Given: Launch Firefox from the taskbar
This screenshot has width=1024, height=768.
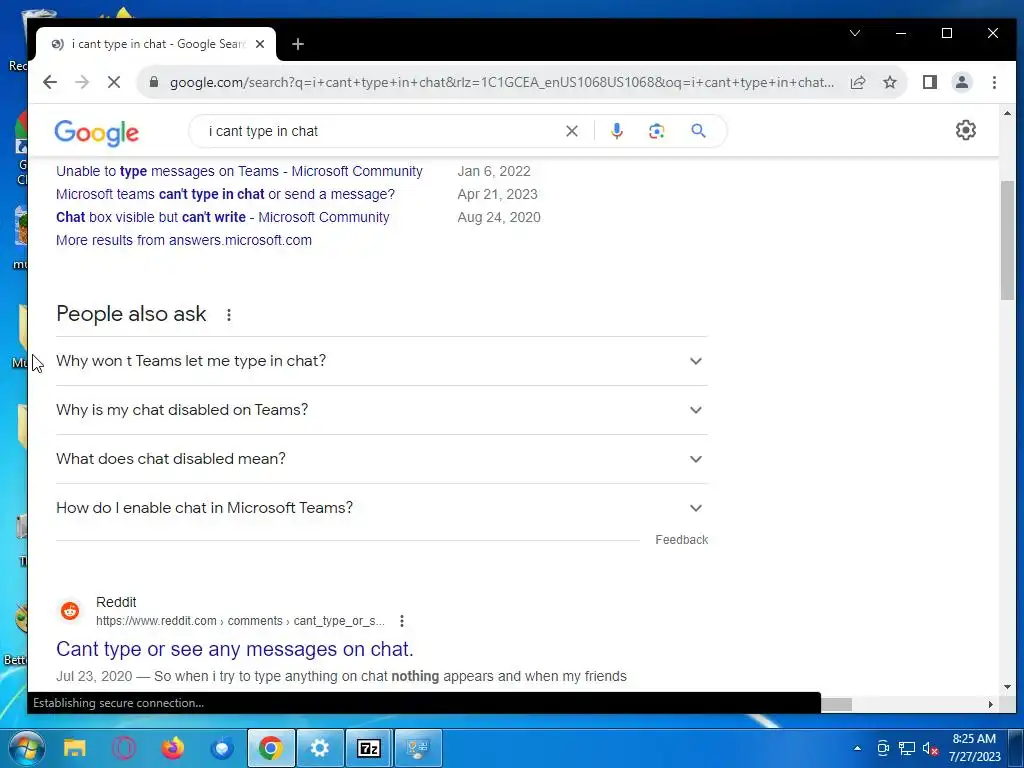Looking at the screenshot, I should (x=173, y=748).
